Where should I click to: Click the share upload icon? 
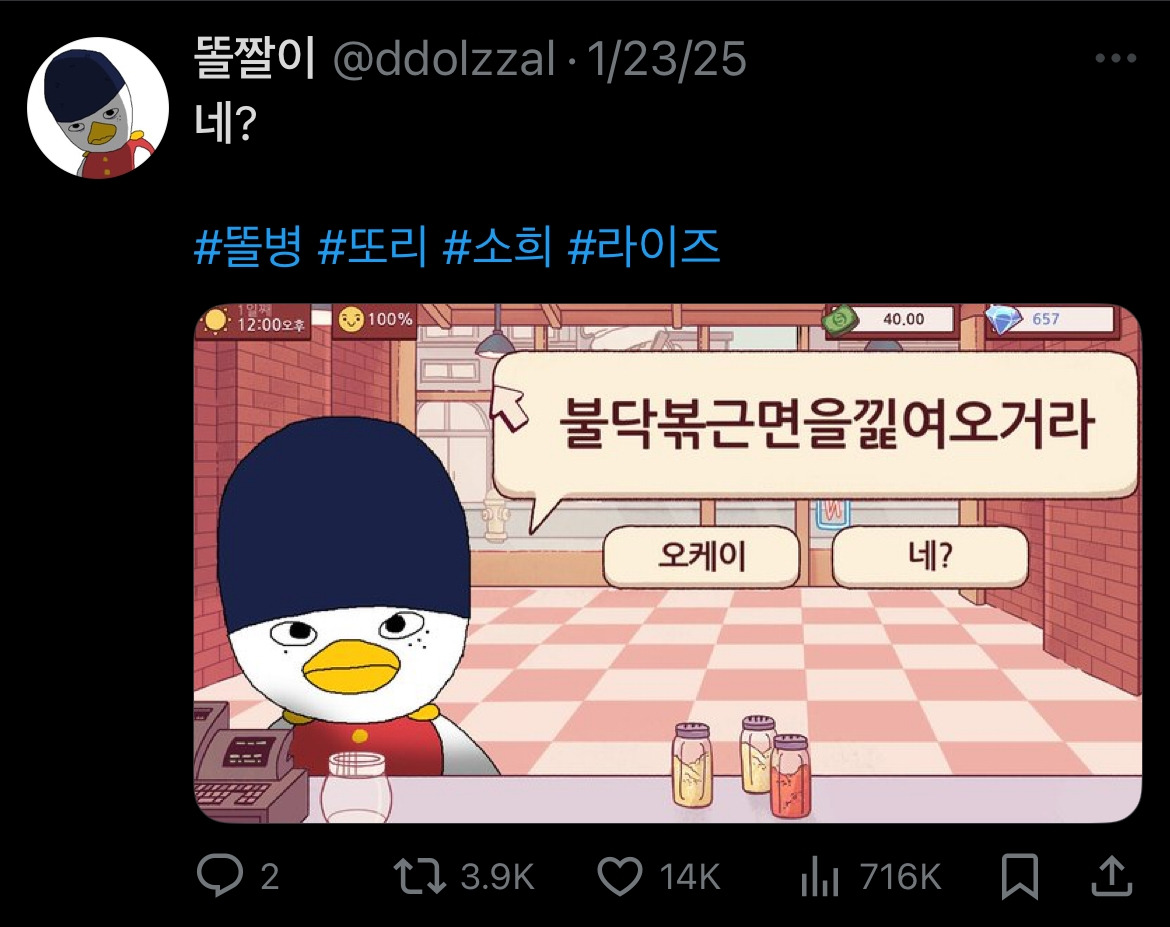click(1112, 876)
